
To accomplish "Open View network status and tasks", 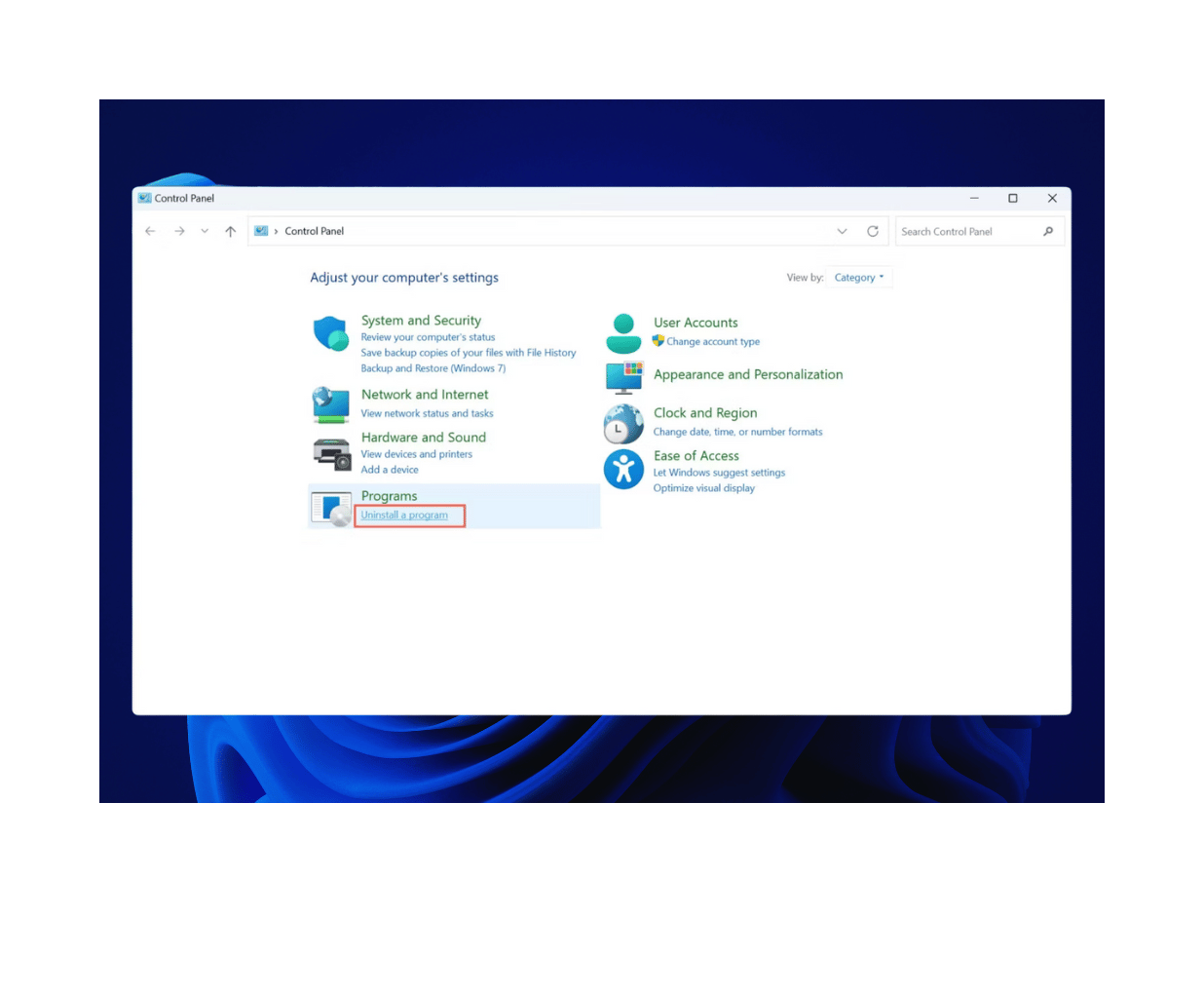I will click(427, 413).
